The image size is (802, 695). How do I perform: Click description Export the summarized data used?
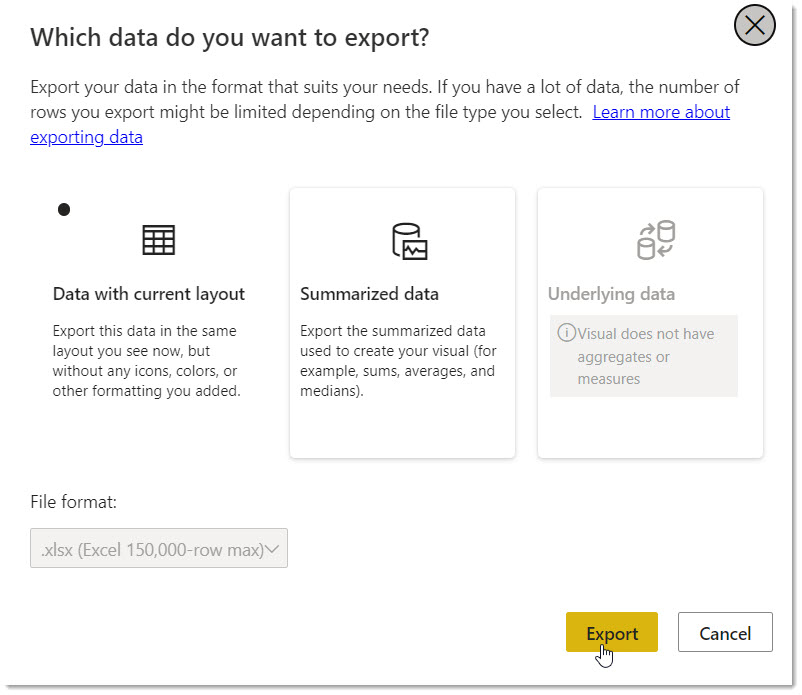[x=398, y=361]
